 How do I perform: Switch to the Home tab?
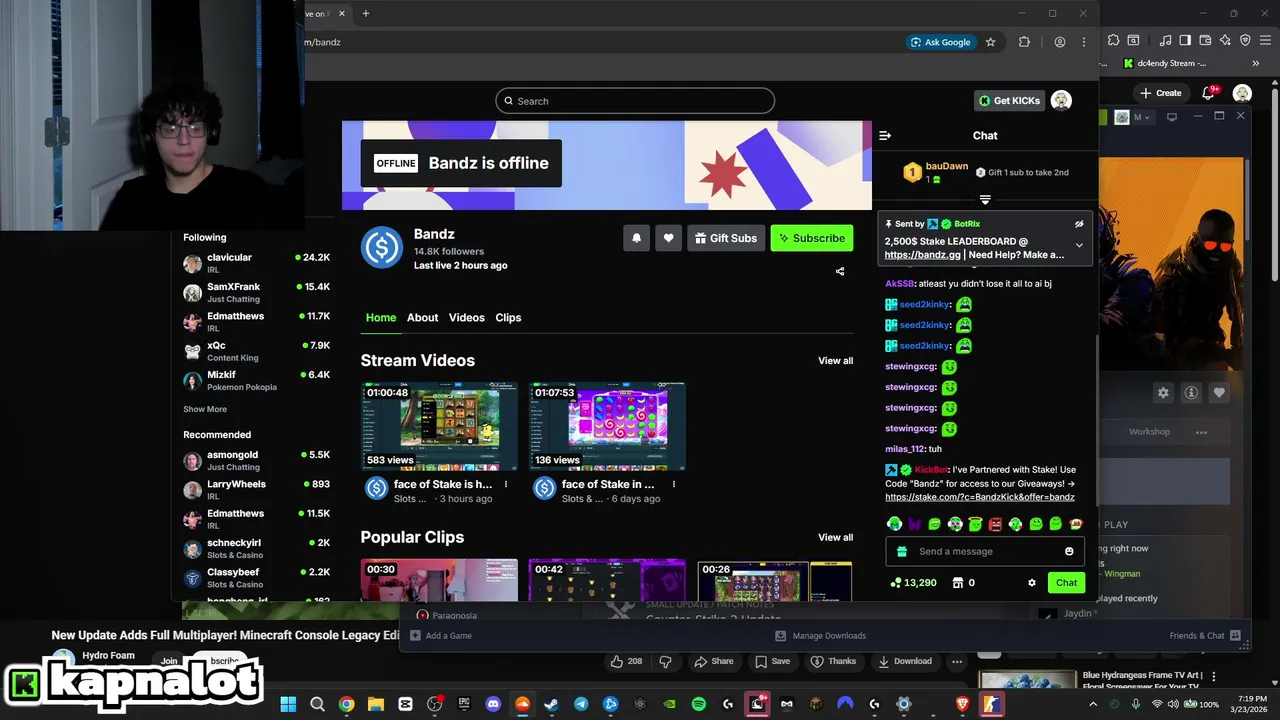pos(381,317)
